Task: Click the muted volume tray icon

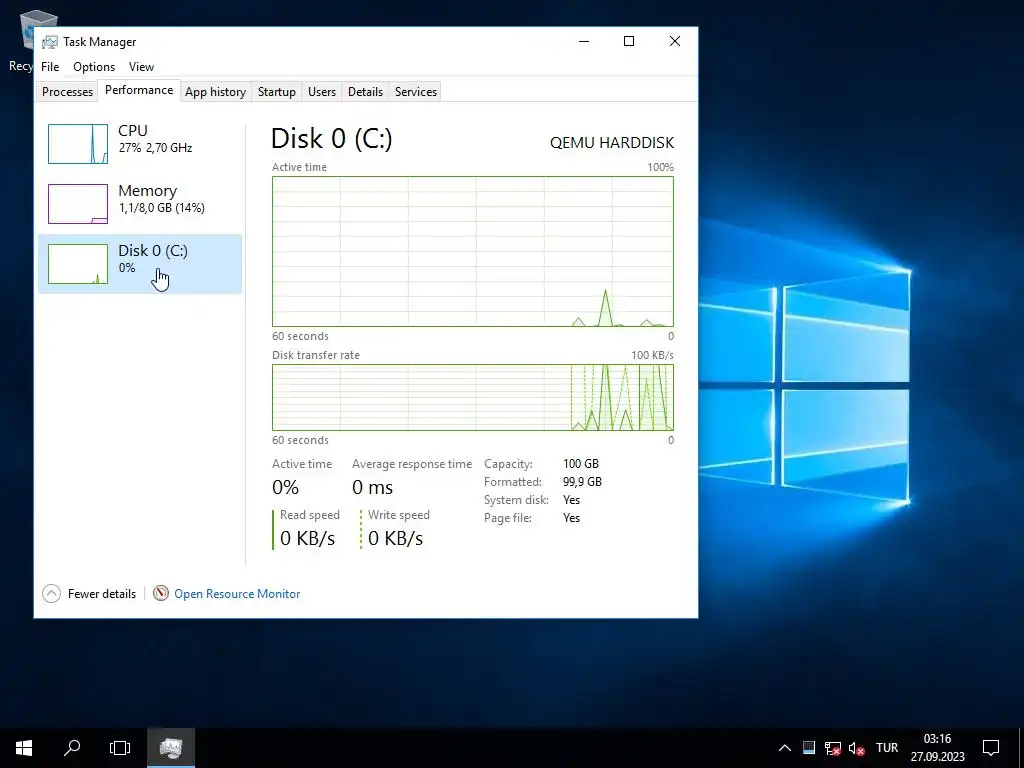Action: 856,748
